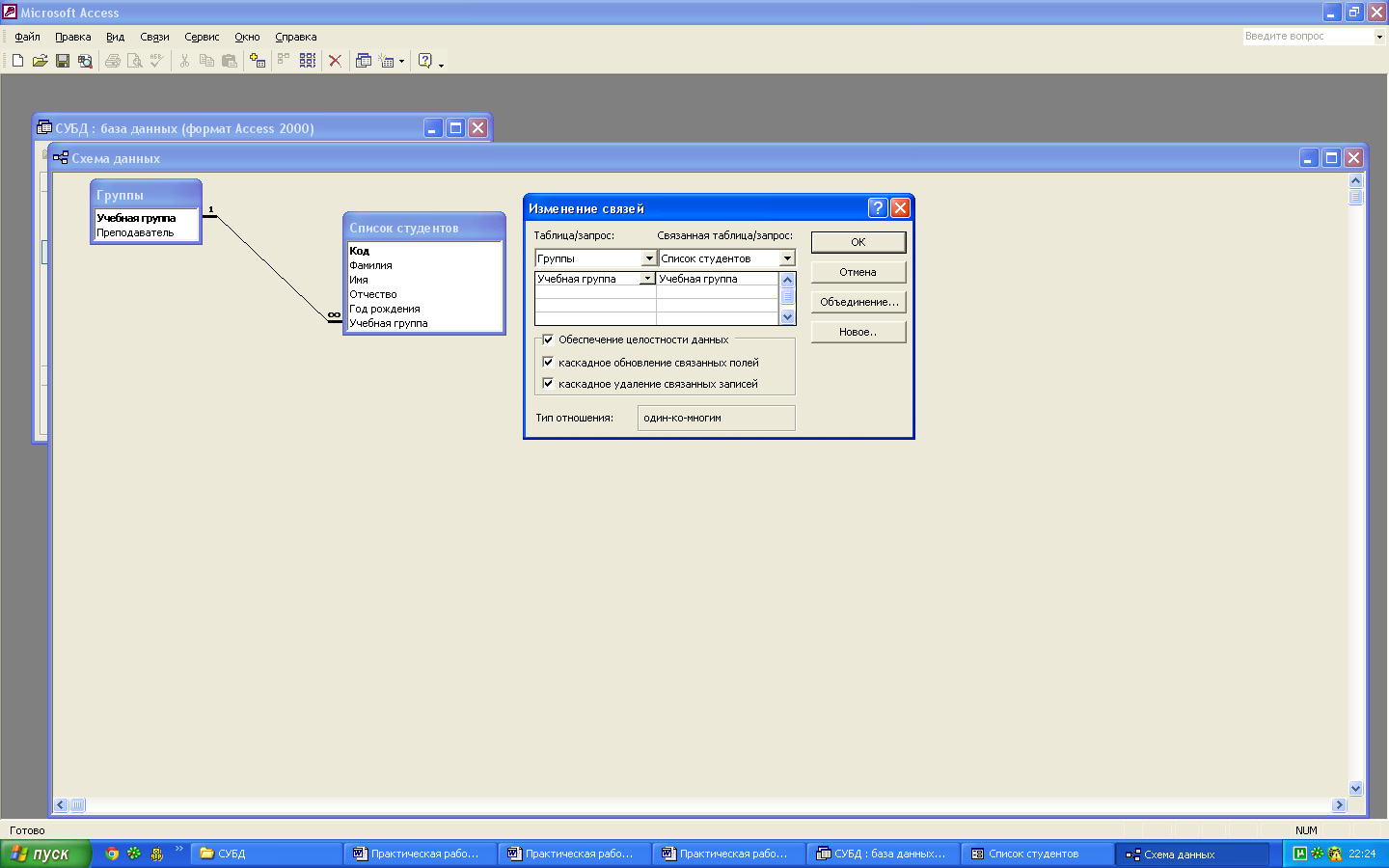
Task: Open the Группы table combo box arrow
Action: (649, 258)
